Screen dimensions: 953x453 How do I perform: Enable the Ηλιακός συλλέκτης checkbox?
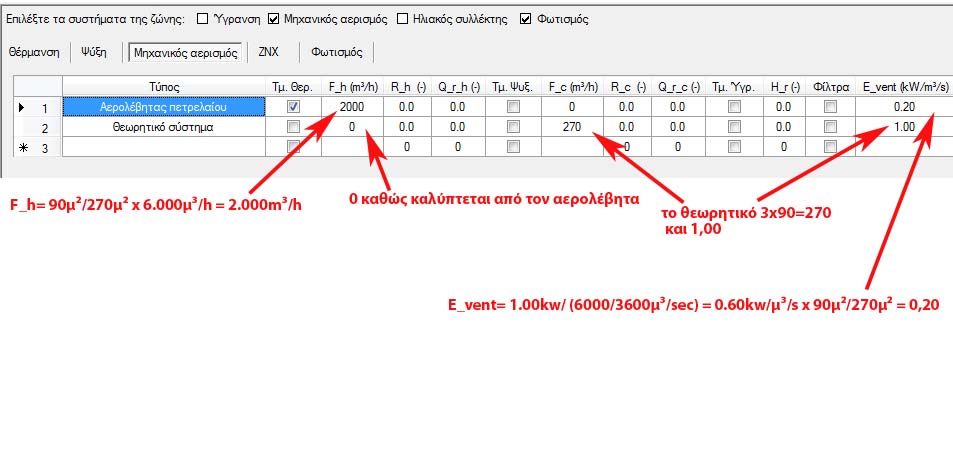click(402, 18)
